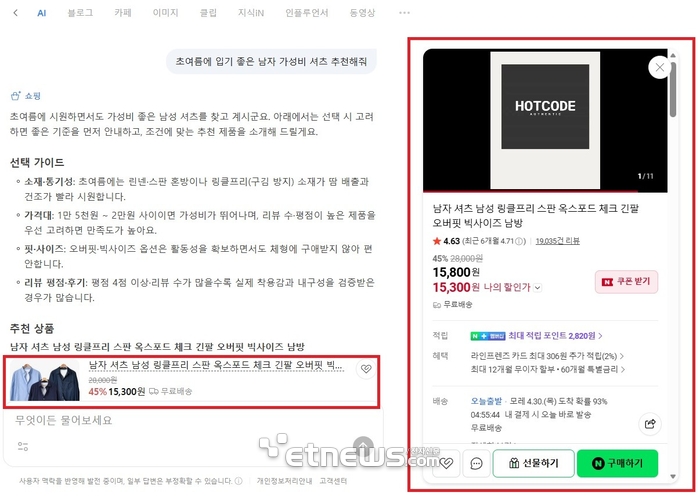Switch to the 블로그 tab

(80, 13)
